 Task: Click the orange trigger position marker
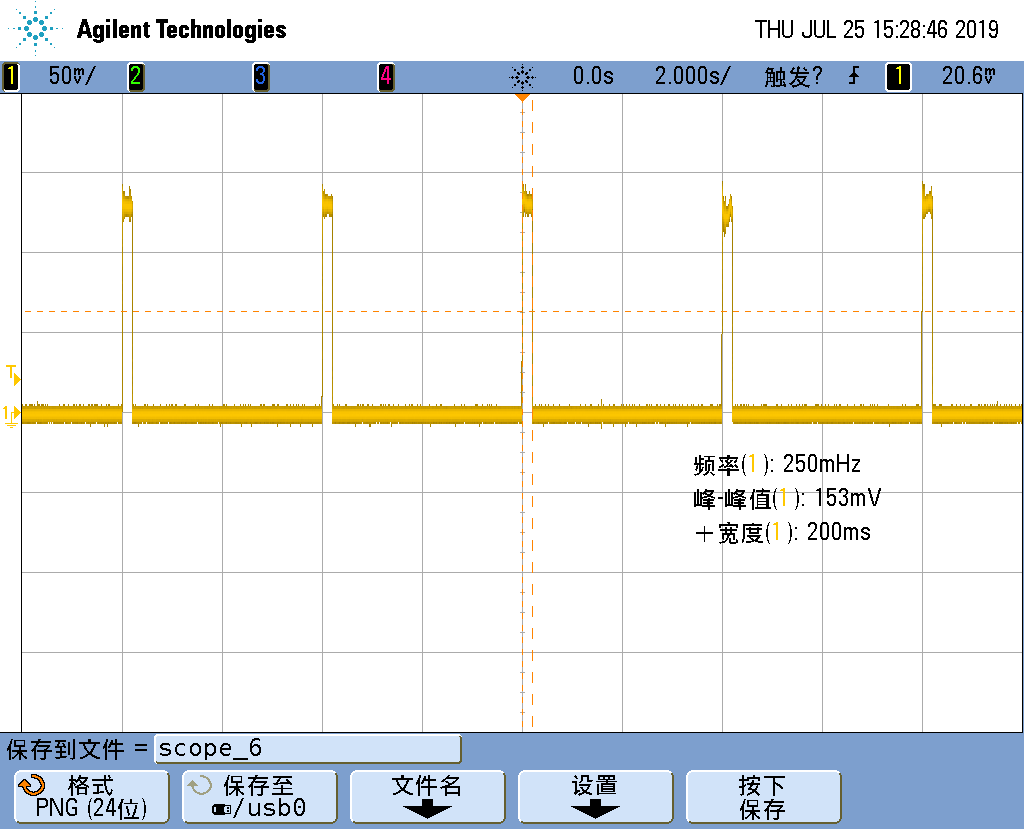(x=521, y=97)
